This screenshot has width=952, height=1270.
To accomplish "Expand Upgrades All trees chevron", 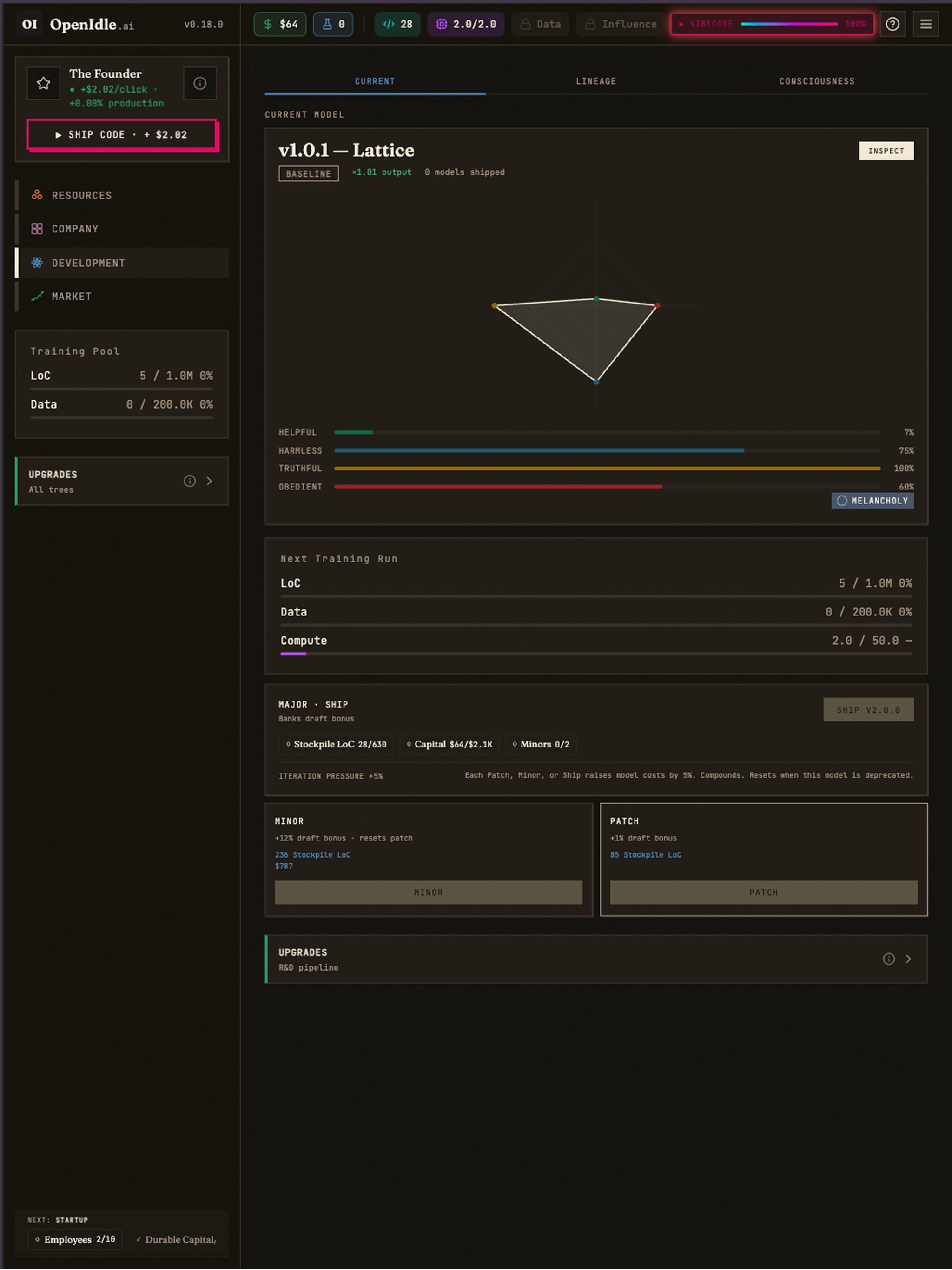I will pos(210,481).
